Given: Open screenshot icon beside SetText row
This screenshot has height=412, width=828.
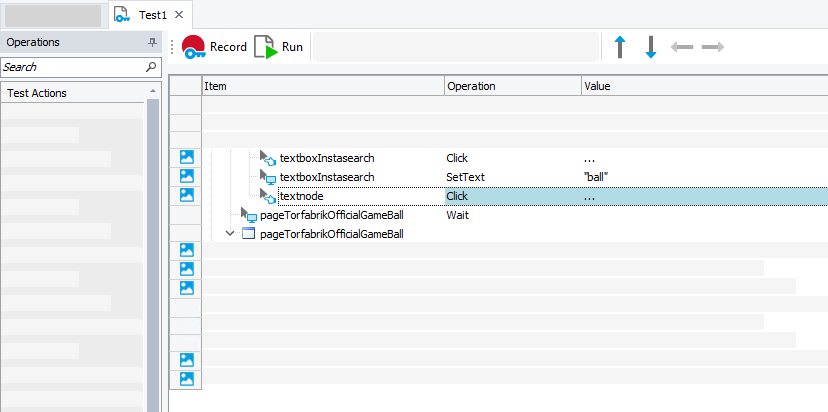Looking at the screenshot, I should point(186,177).
